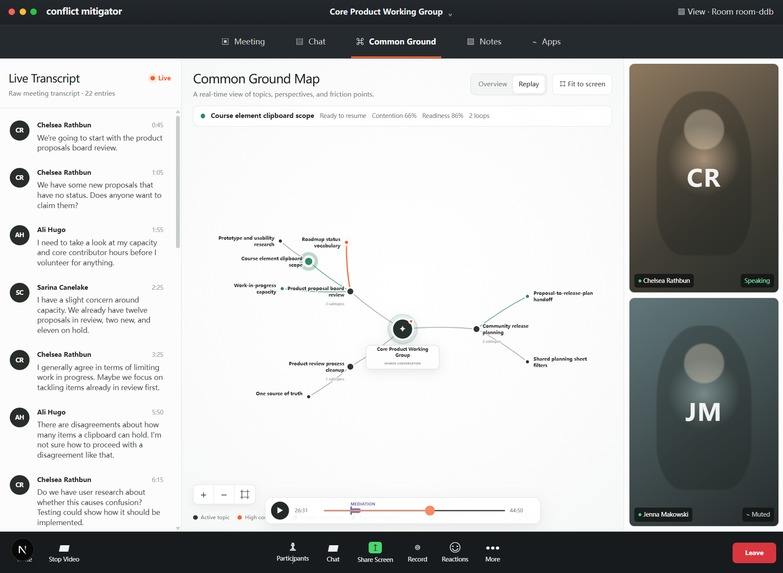783x573 pixels.
Task: Open Reactions smiley menu
Action: coord(455,553)
